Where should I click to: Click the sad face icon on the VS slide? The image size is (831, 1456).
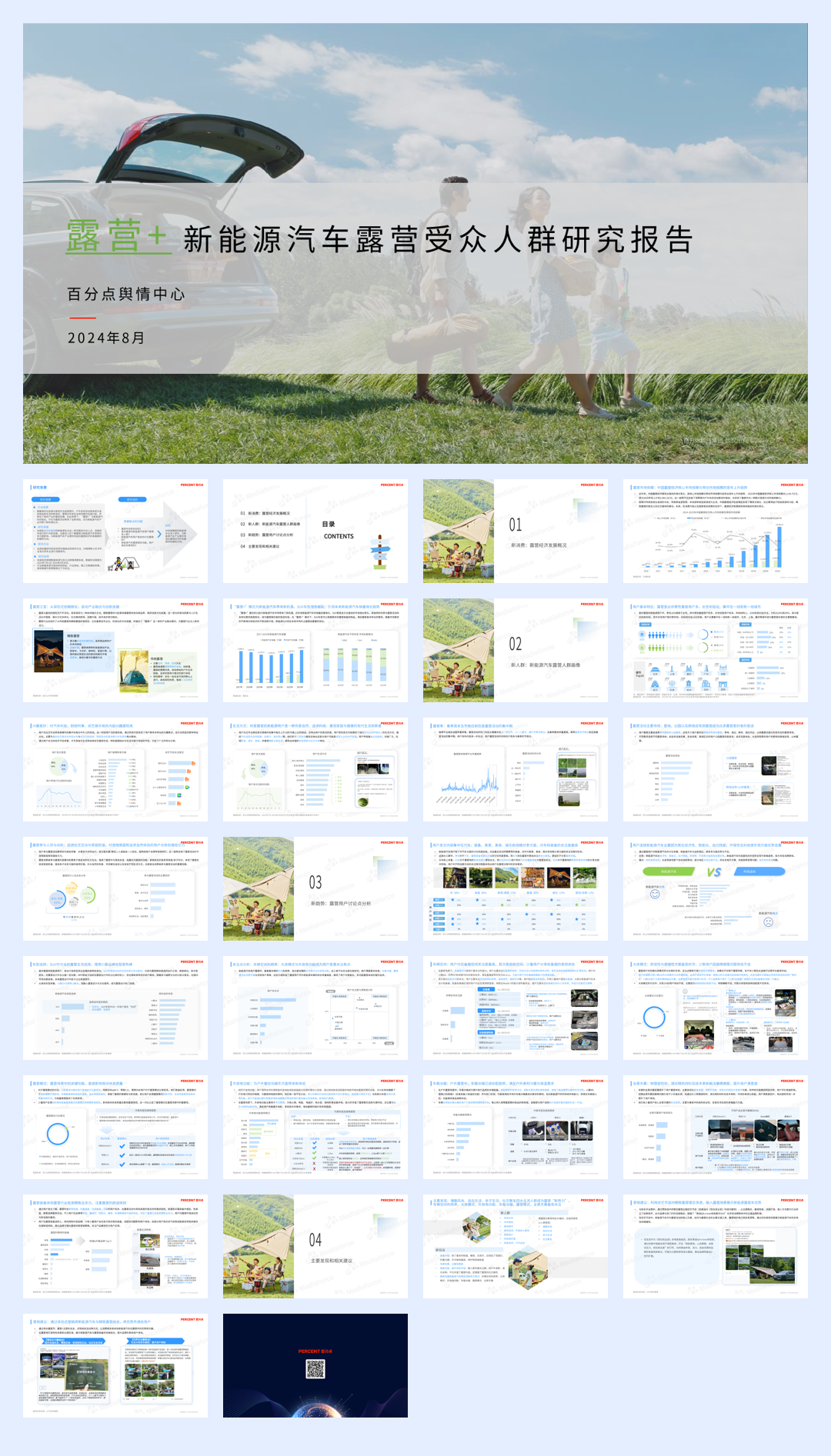pyautogui.click(x=767, y=921)
